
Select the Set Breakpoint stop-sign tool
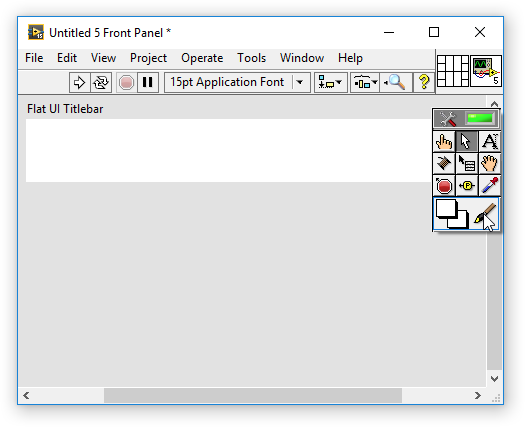(444, 186)
